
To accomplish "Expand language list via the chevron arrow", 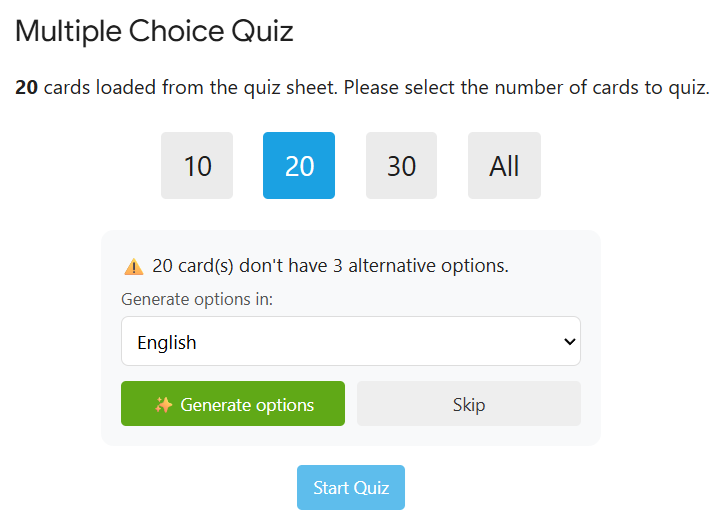I will pyautogui.click(x=570, y=342).
